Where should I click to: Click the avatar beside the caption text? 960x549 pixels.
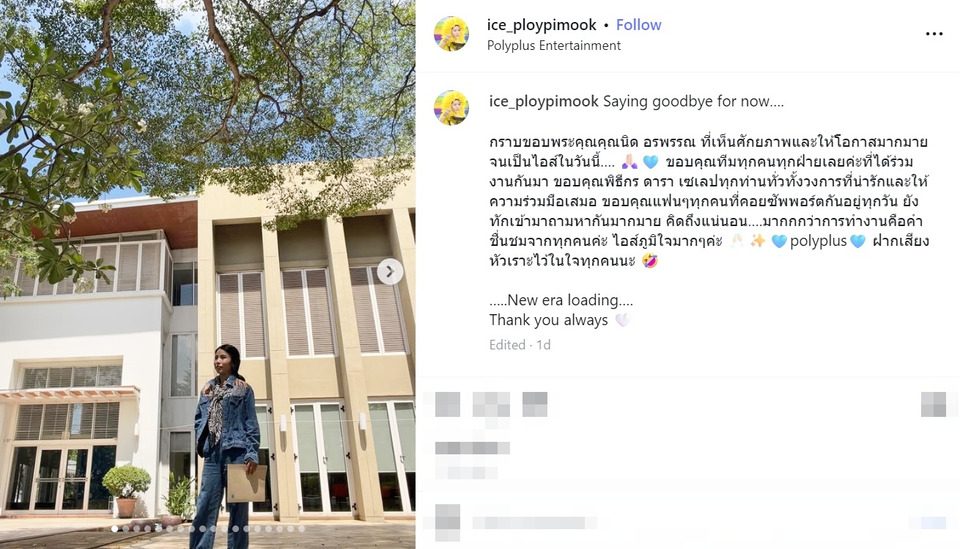tap(452, 108)
